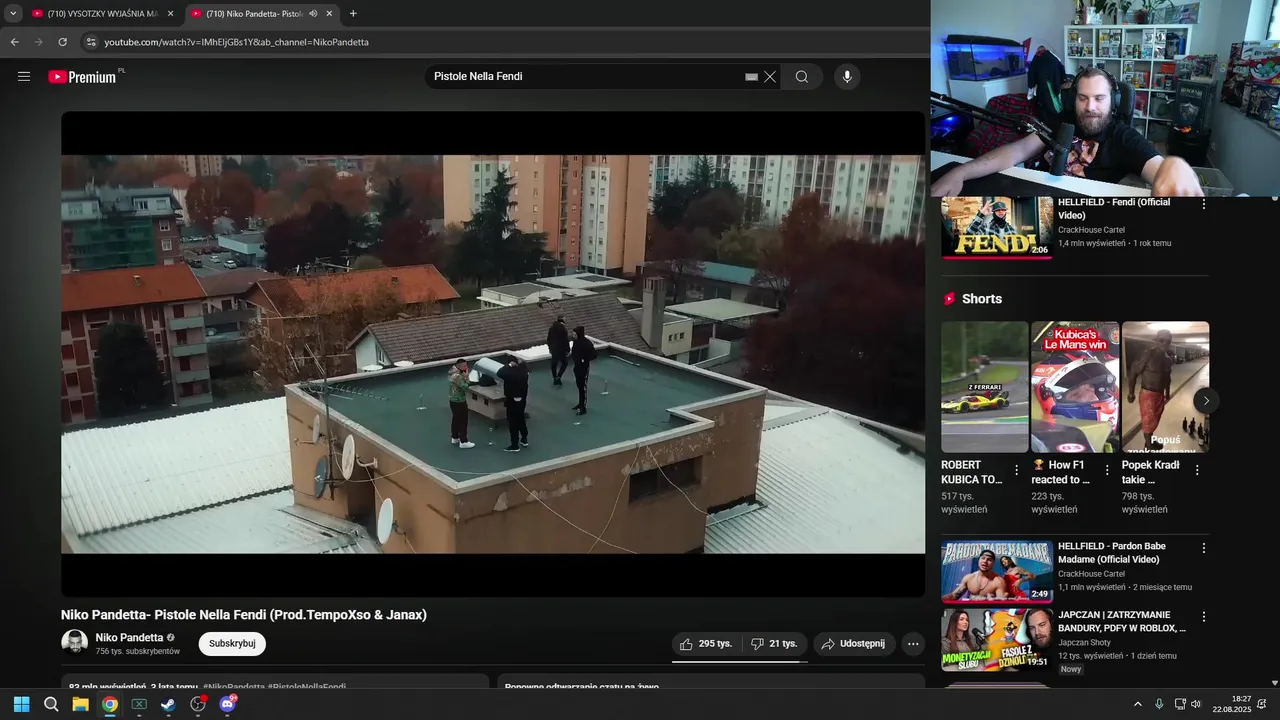This screenshot has width=1280, height=720.
Task: Open on-screen keyboard icon in search box
Action: point(751,77)
